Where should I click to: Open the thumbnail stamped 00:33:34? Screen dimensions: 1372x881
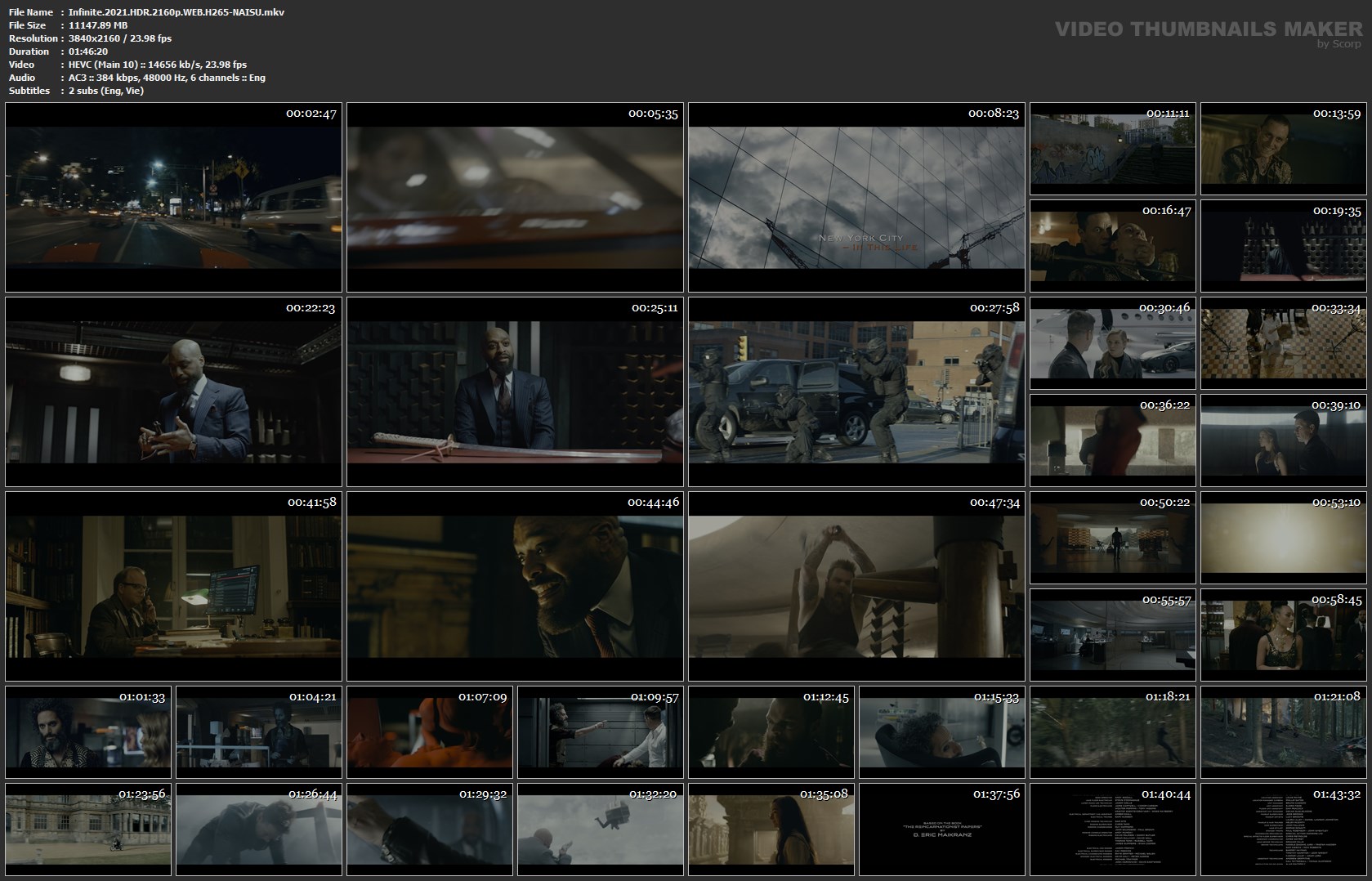tap(1284, 343)
